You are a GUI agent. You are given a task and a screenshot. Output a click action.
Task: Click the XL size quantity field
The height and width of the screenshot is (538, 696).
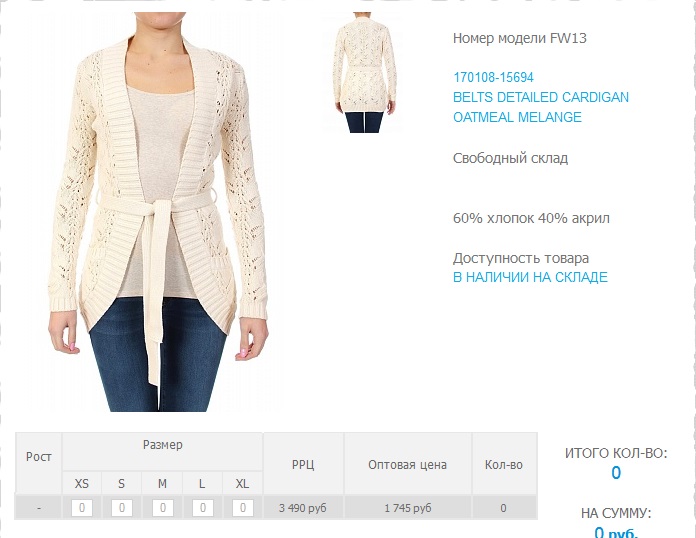243,508
